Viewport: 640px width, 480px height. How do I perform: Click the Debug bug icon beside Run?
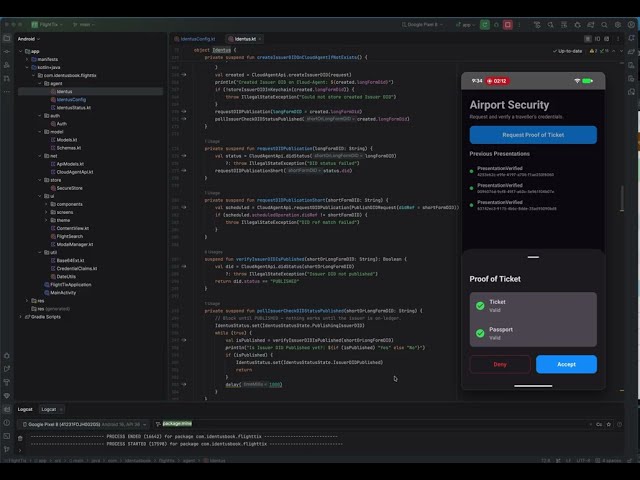point(496,25)
